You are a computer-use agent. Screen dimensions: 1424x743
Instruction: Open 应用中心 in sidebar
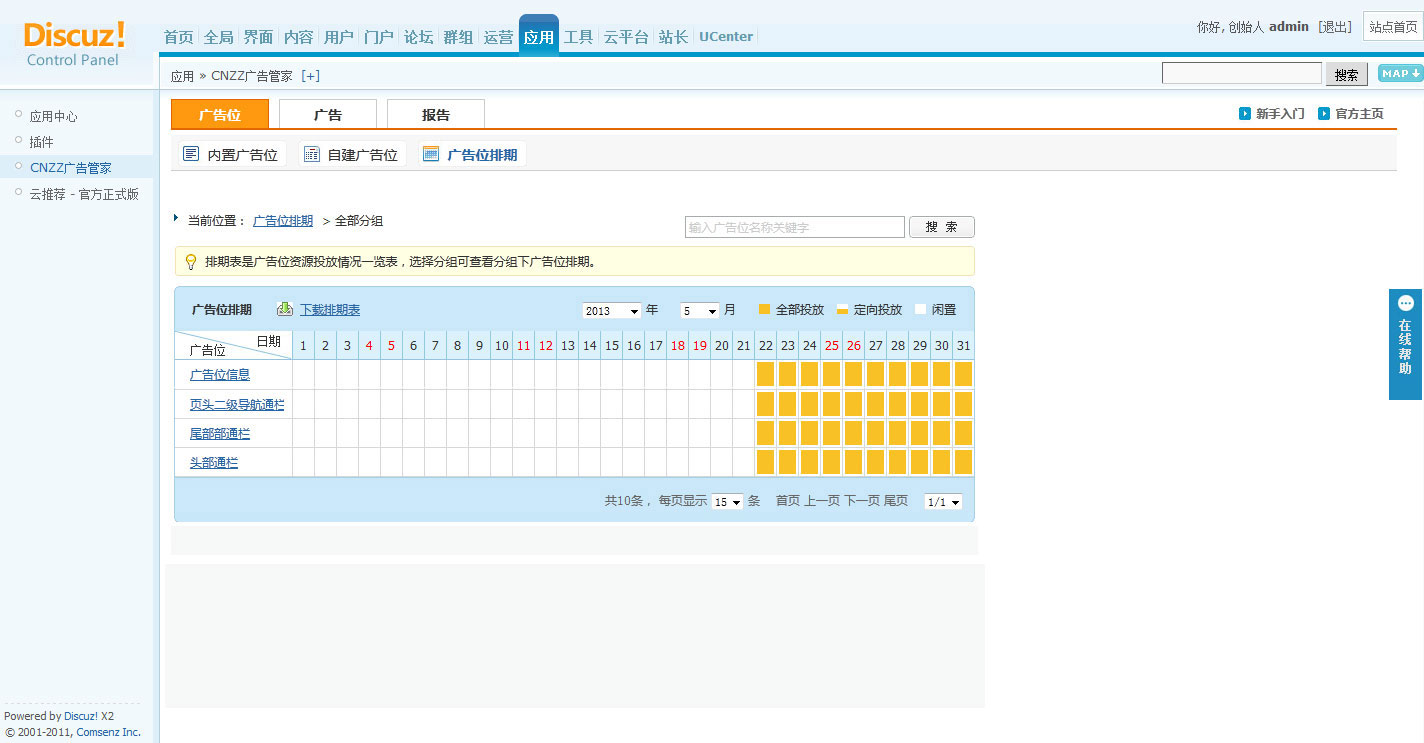(54, 116)
